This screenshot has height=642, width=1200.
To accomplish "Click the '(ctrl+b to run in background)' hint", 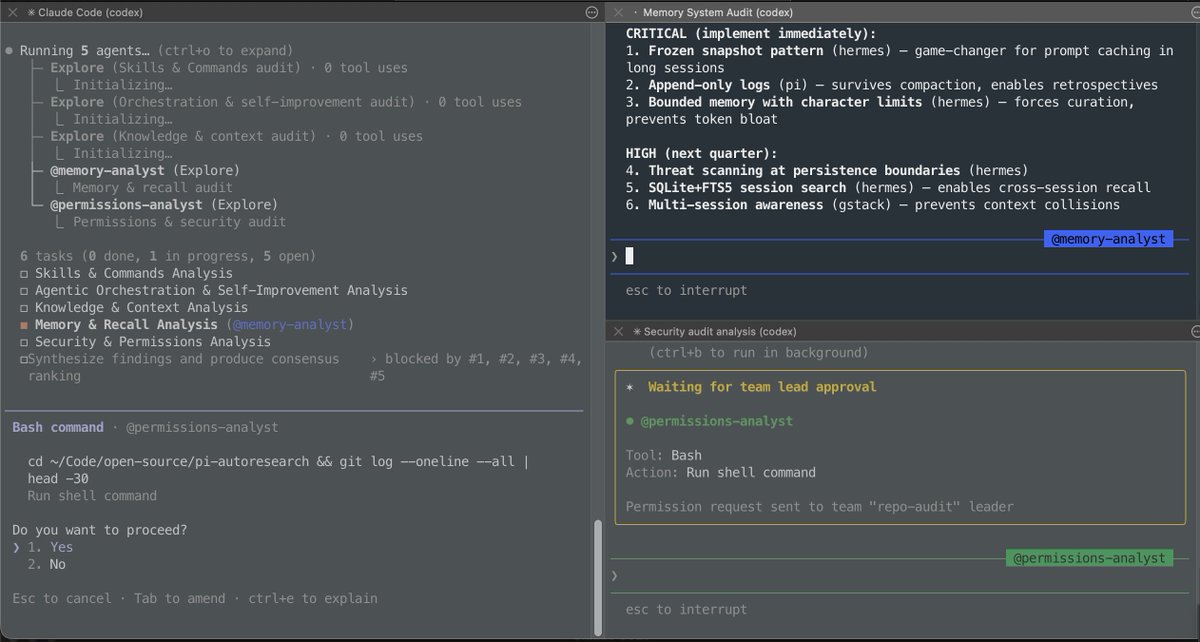I will 759,352.
